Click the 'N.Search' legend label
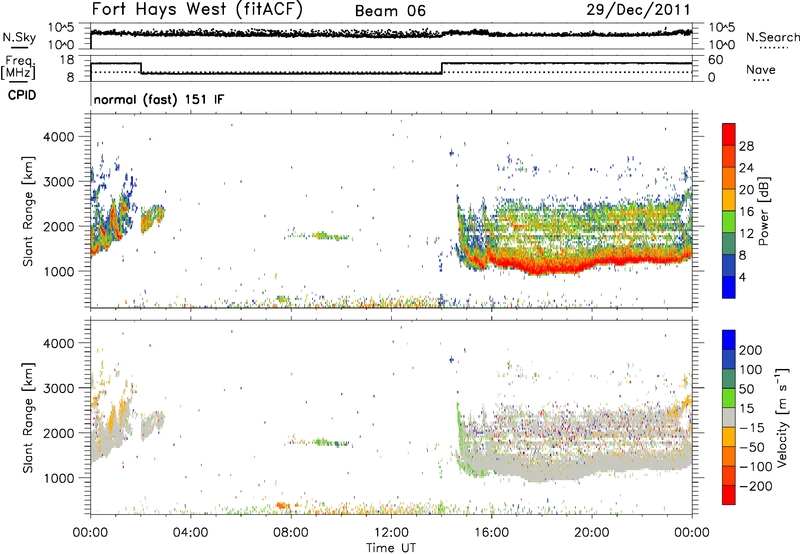Screen dimensions: 800x554 tap(772, 37)
